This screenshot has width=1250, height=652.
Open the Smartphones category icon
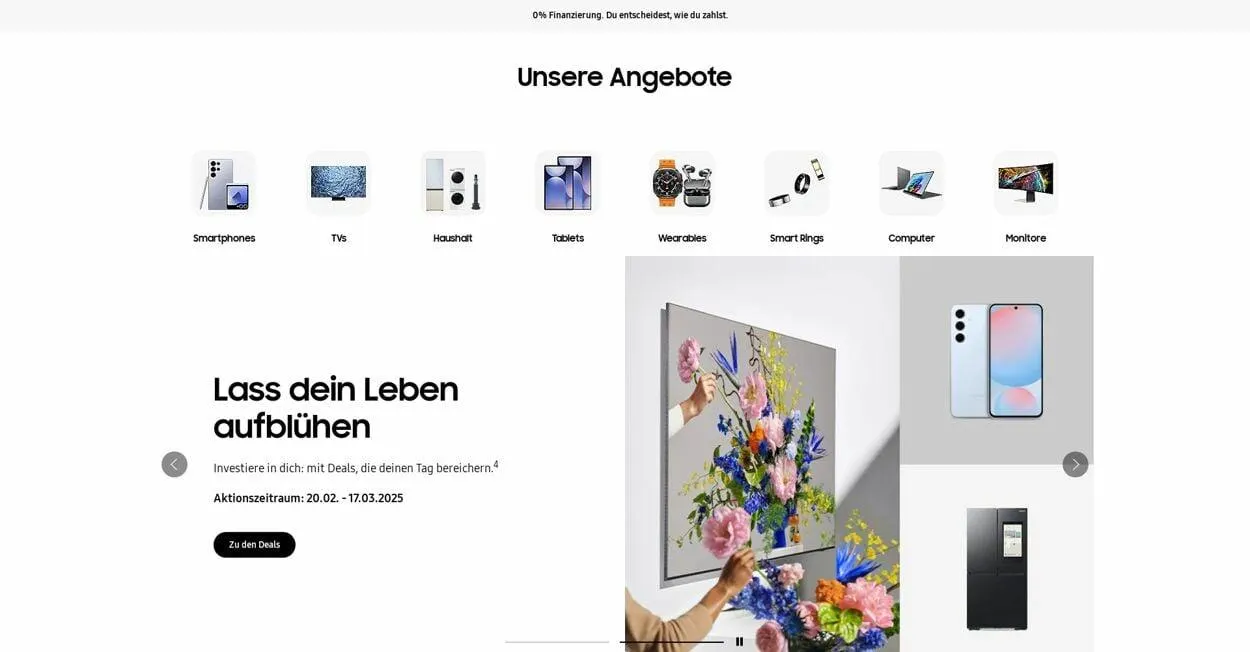(224, 183)
